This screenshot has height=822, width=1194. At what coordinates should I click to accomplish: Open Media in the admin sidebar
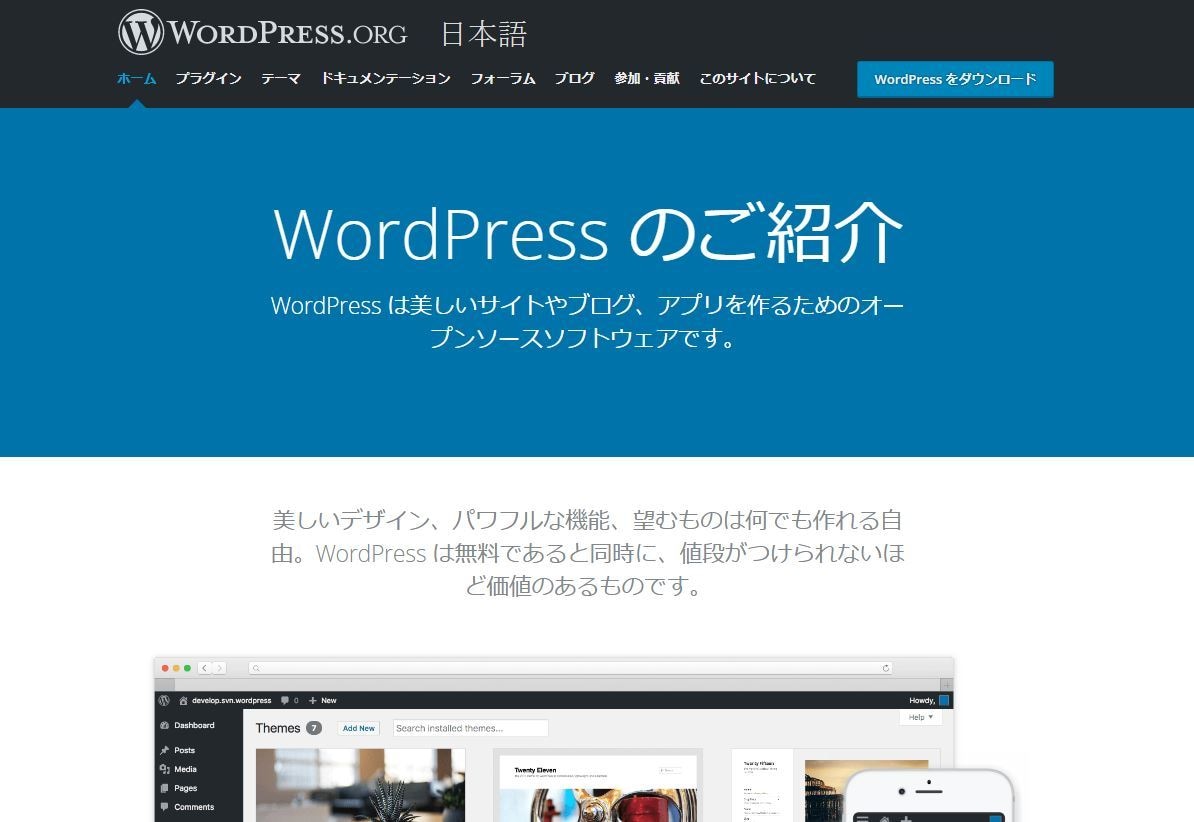(179, 769)
